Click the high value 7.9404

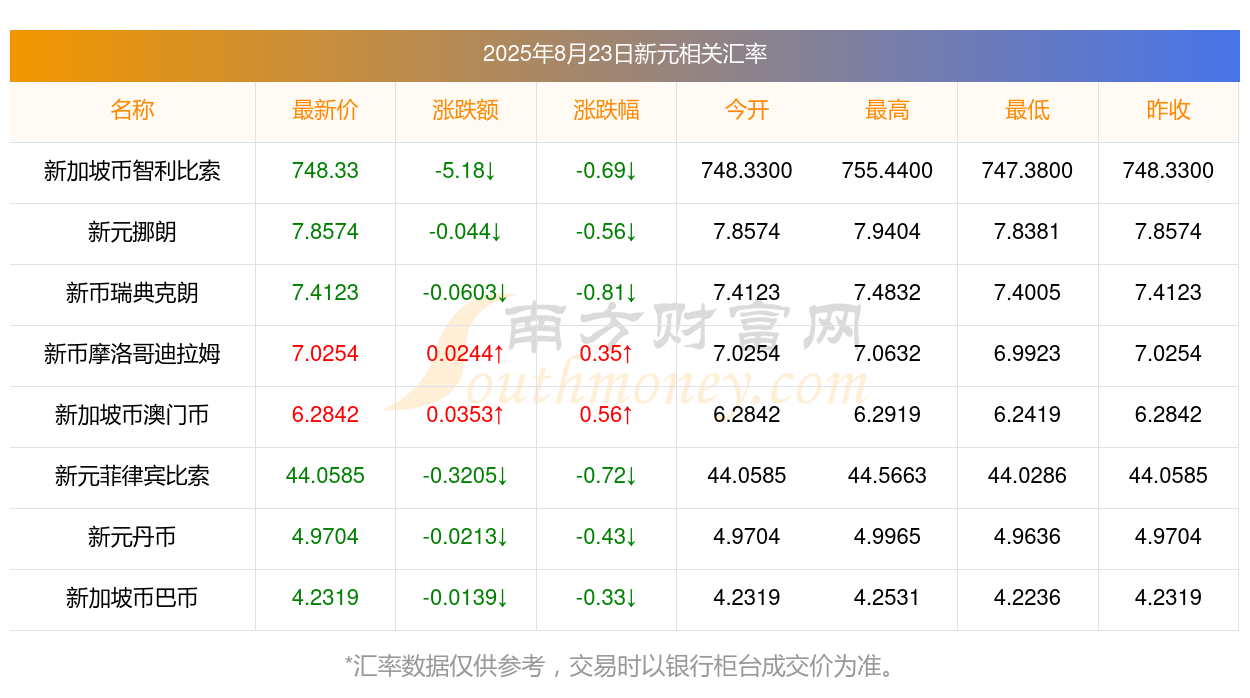coord(887,232)
